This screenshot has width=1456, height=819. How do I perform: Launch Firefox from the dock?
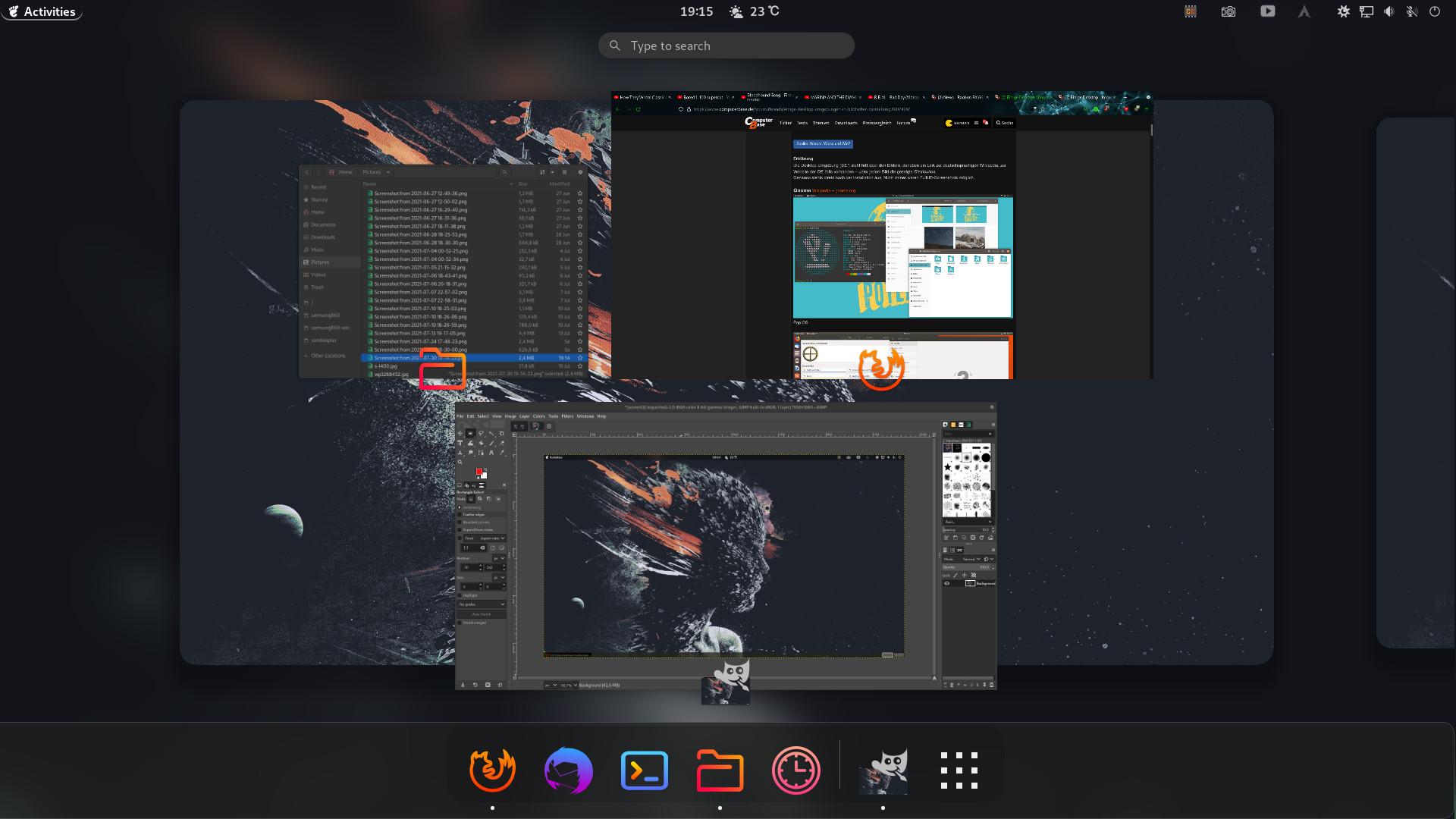[x=492, y=770]
